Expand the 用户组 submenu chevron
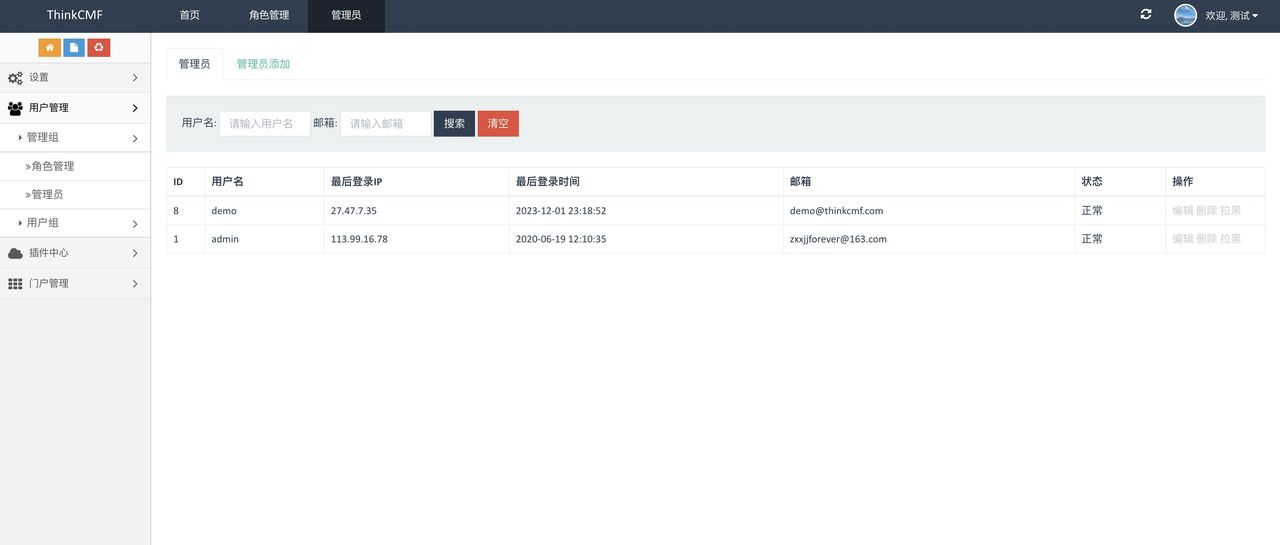Viewport: 1280px width, 545px height. pos(135,224)
